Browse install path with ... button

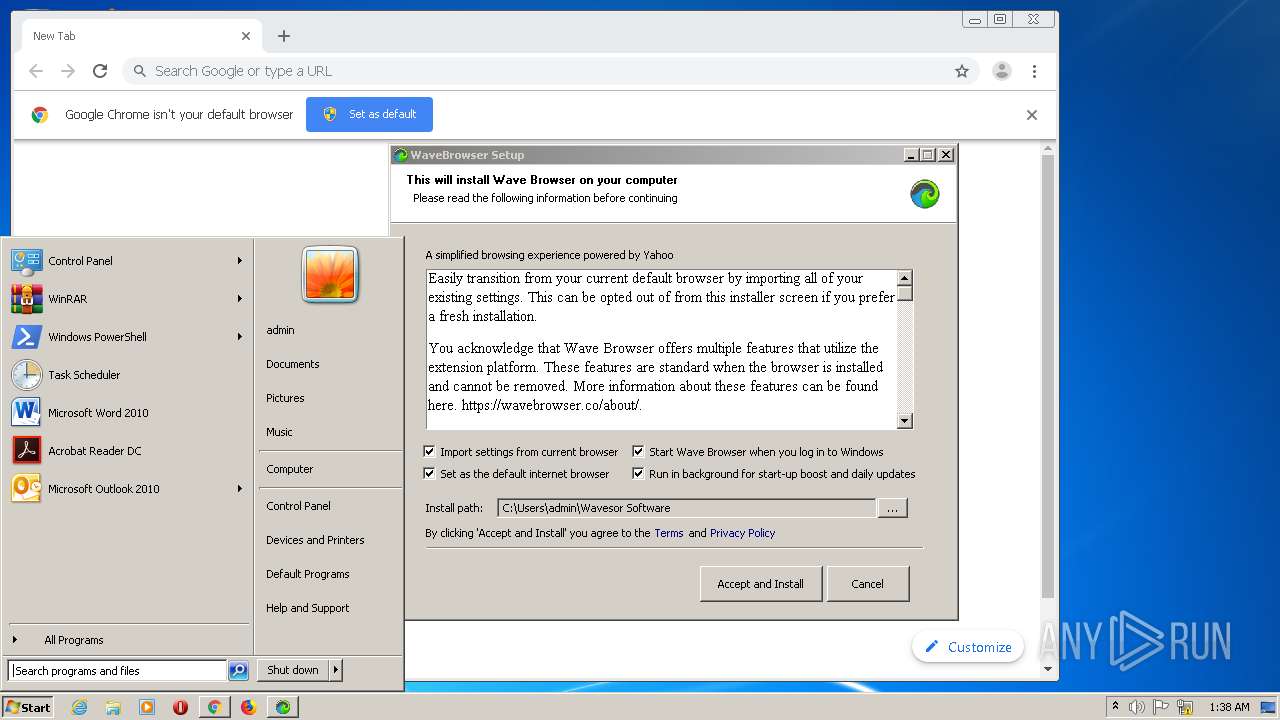(x=892, y=508)
